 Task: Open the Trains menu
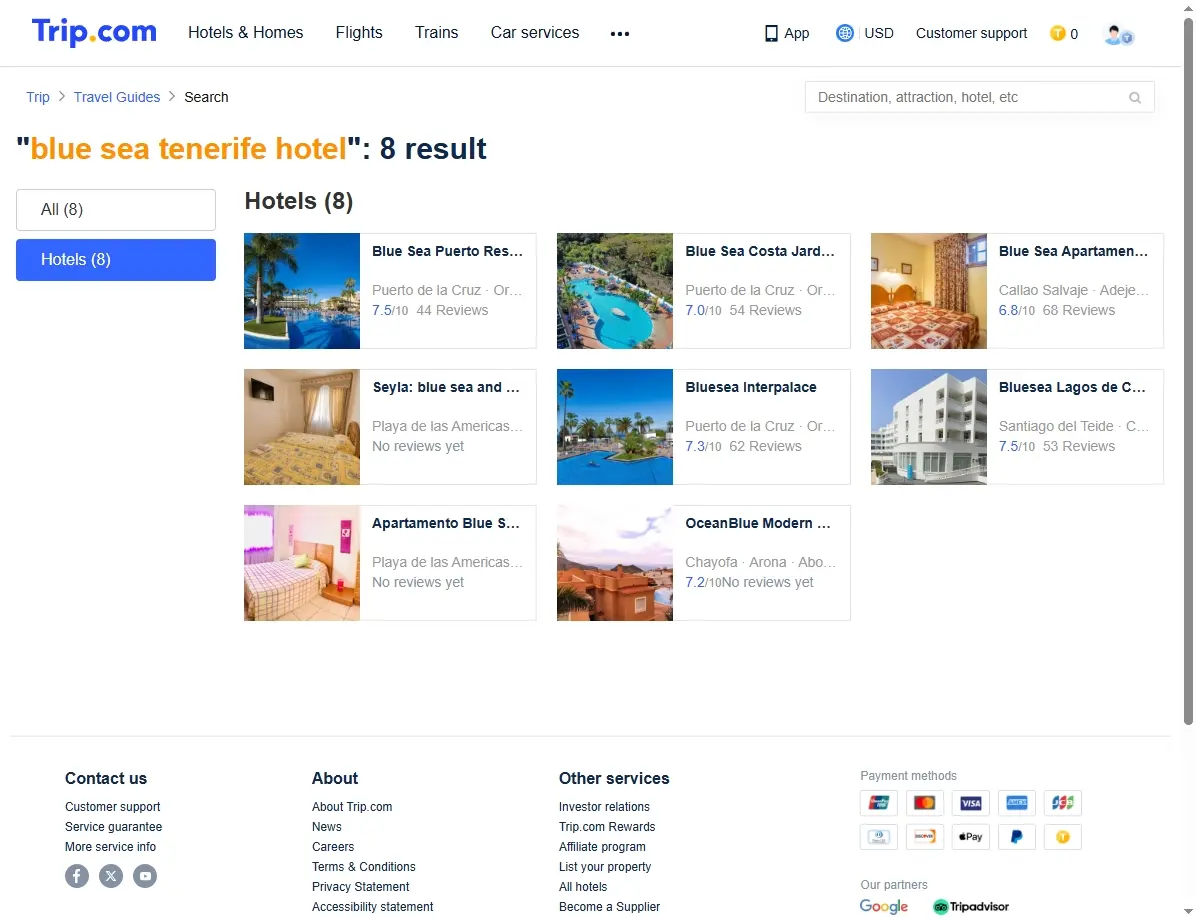[x=436, y=33]
